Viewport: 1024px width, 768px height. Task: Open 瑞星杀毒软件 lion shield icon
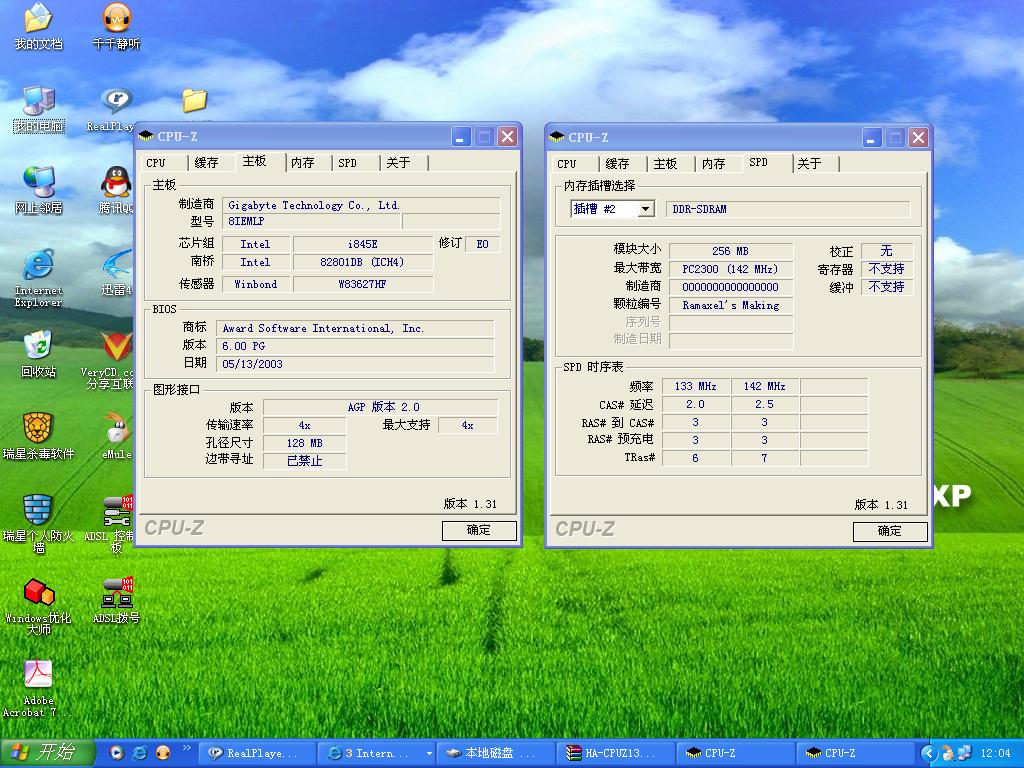[x=38, y=429]
